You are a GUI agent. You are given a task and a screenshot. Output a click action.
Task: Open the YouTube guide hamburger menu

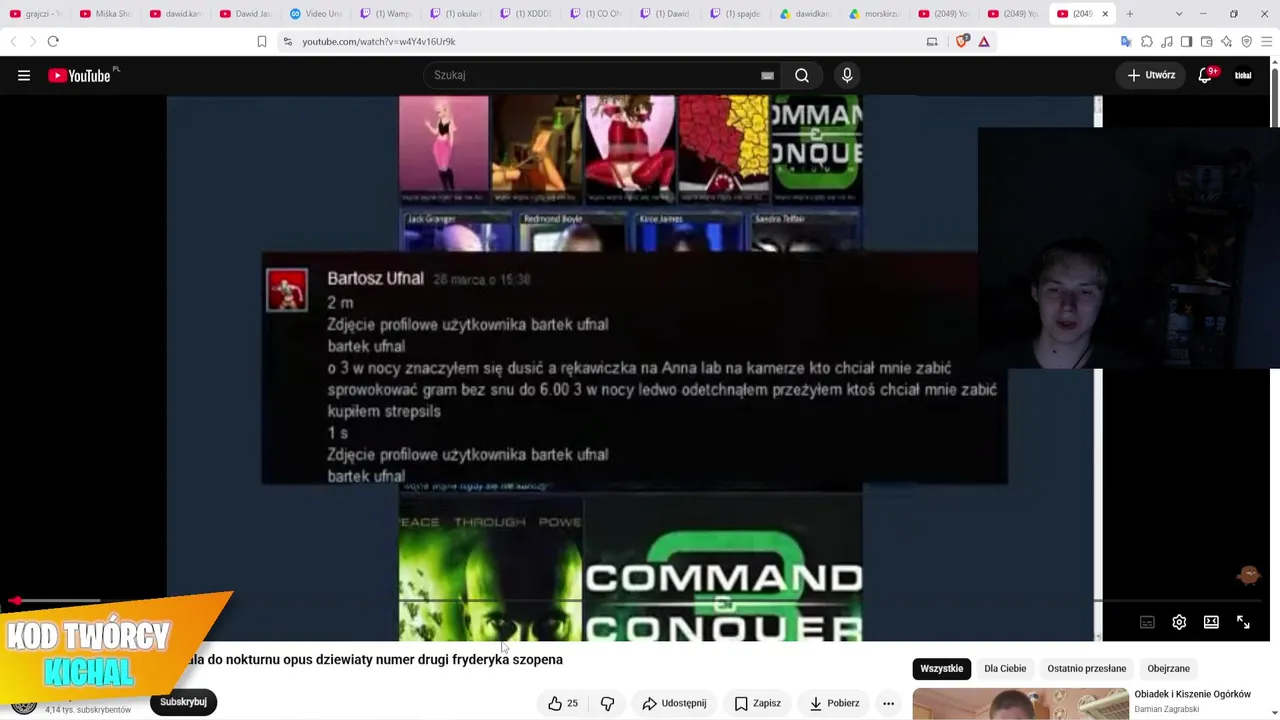[x=24, y=75]
